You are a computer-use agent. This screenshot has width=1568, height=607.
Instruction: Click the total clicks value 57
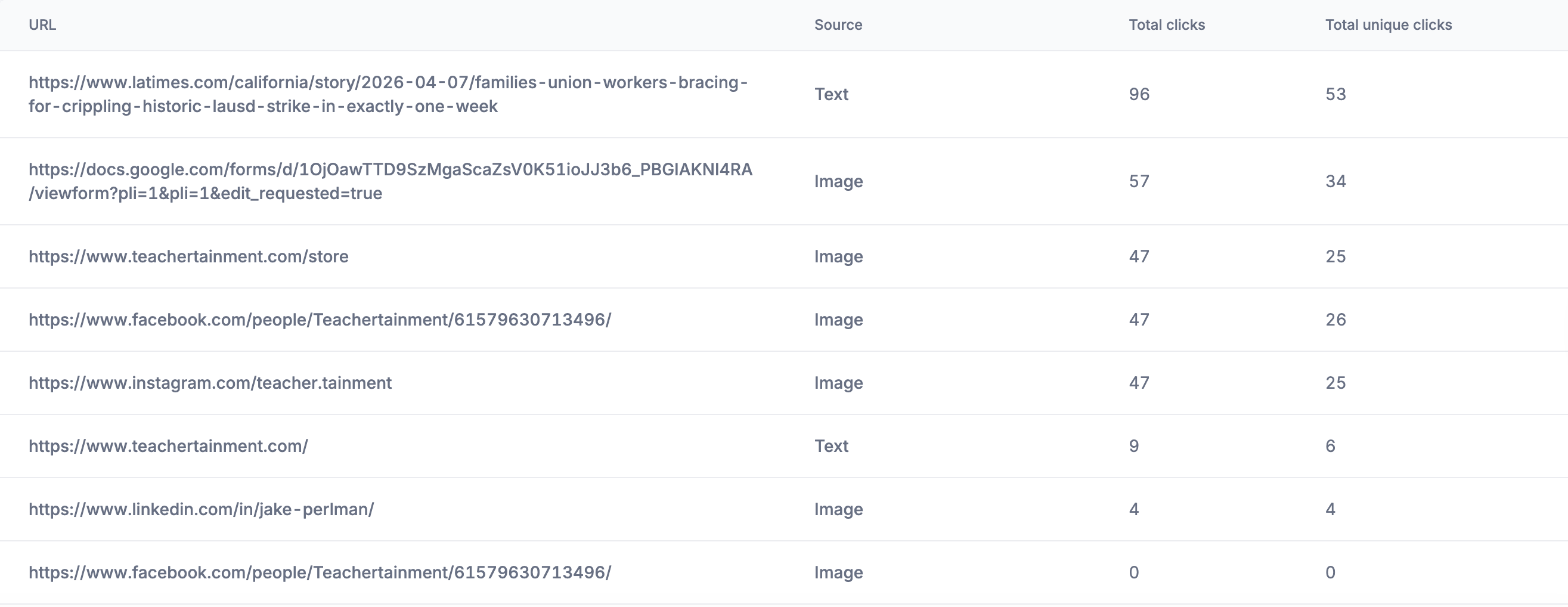(1139, 181)
